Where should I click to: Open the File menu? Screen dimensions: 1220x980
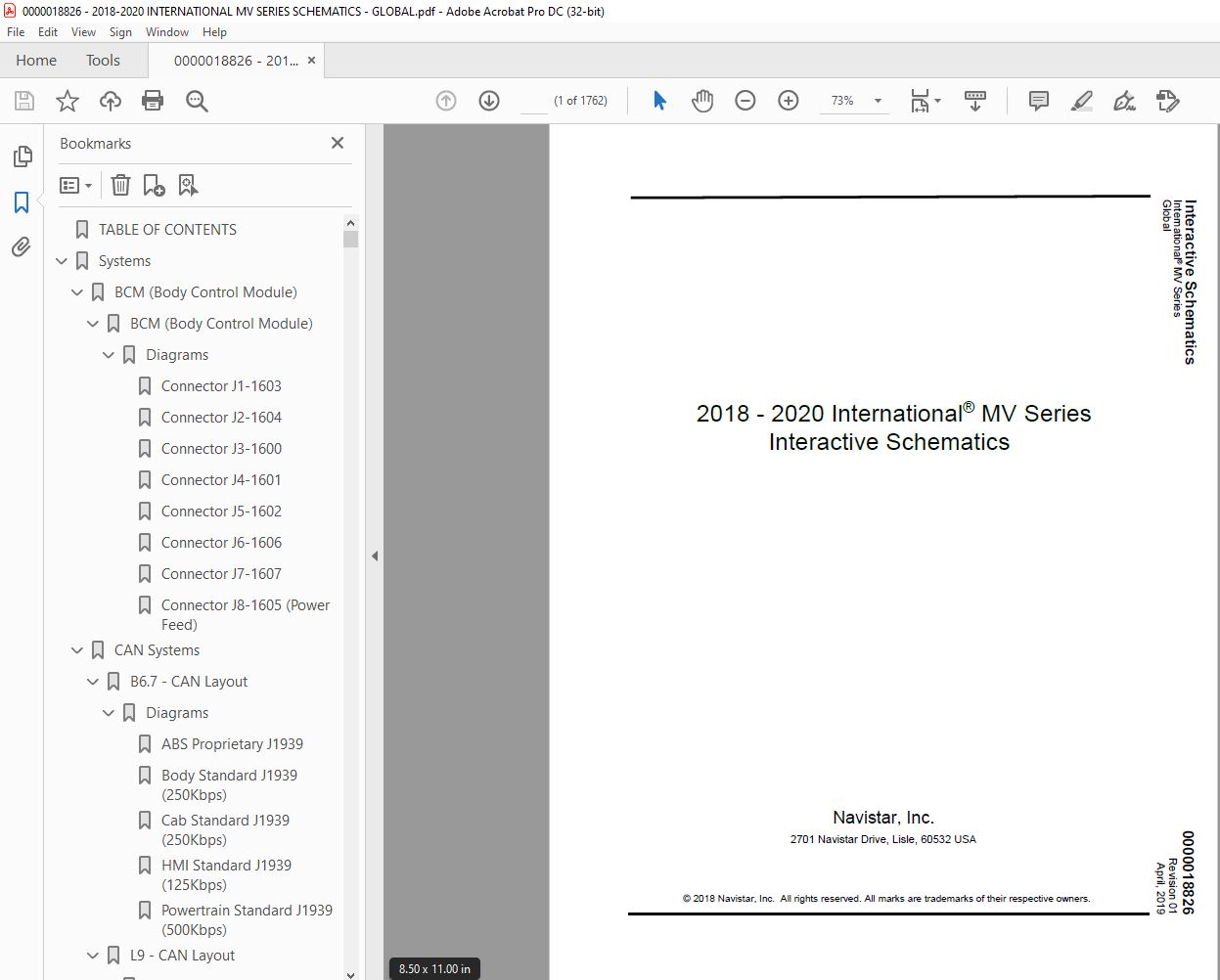pos(16,32)
